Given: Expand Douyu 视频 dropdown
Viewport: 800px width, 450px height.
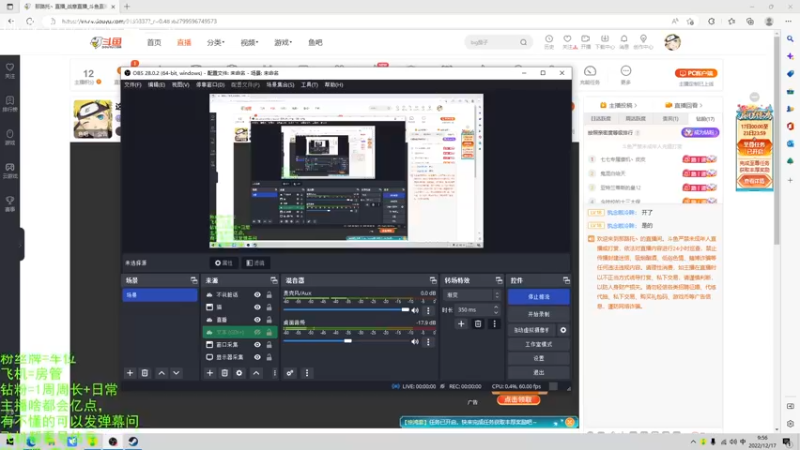Looking at the screenshot, I should click(x=249, y=42).
